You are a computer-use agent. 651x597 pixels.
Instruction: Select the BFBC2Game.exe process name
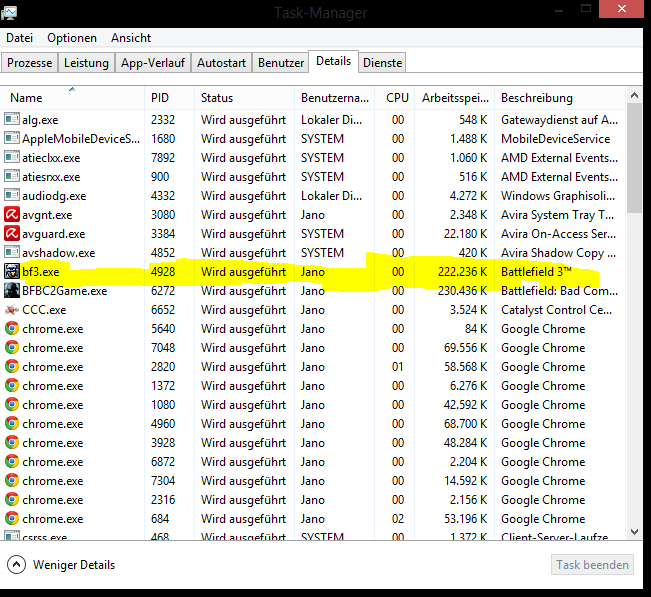(x=65, y=291)
